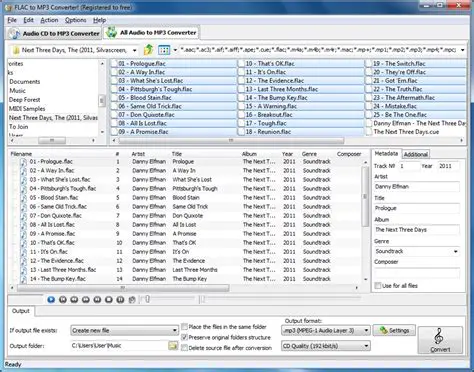
Task: Select the Deep Forest folder in the tree
Action: [x=25, y=100]
